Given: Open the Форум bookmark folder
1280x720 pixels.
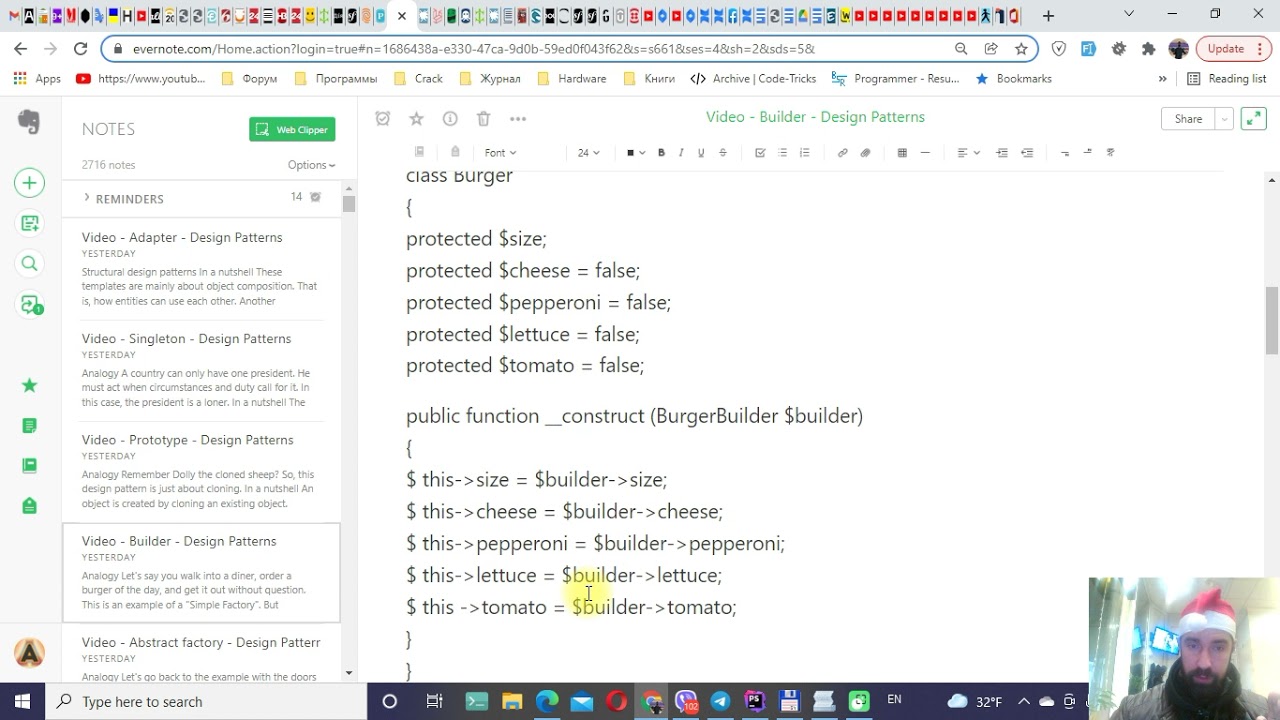Looking at the screenshot, I should tap(248, 78).
